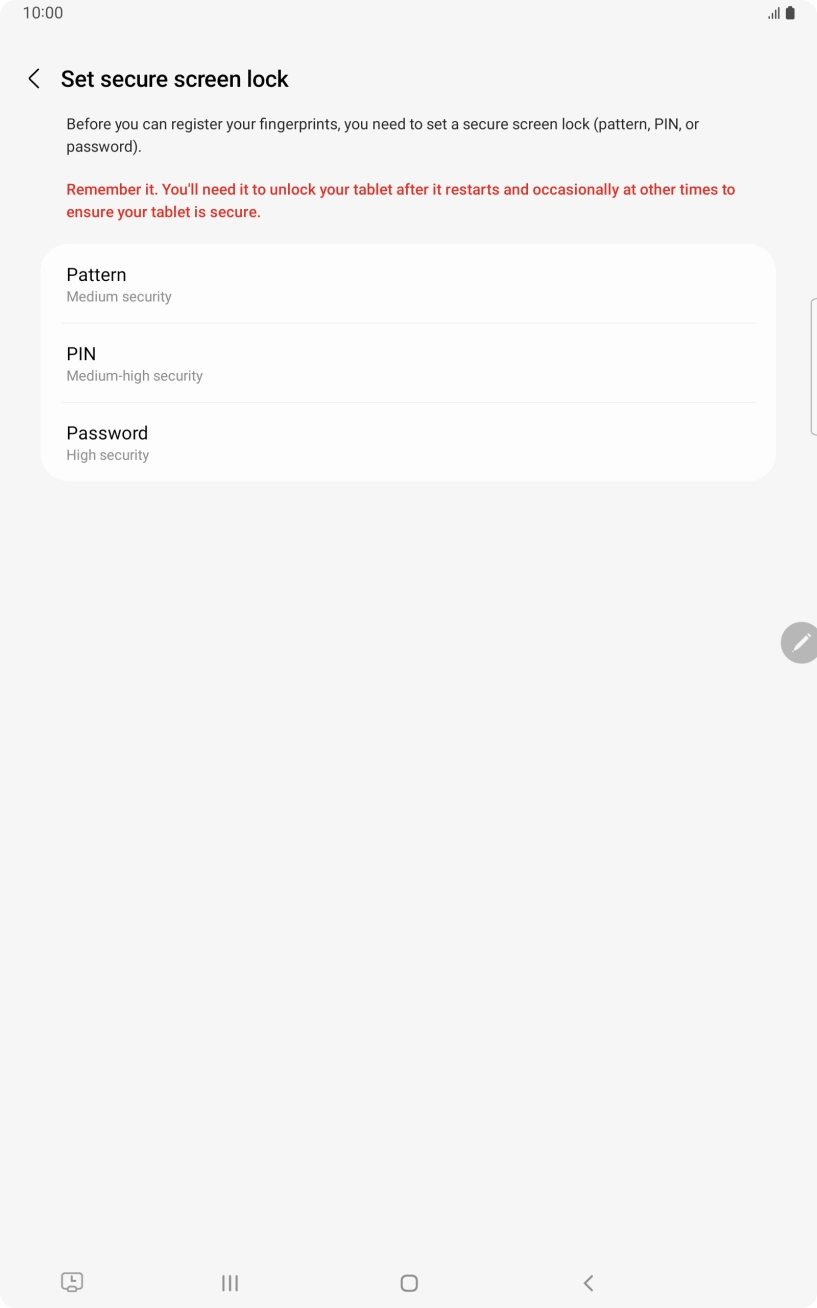Tap the battery status icon
This screenshot has height=1308, width=817.
[792, 13]
